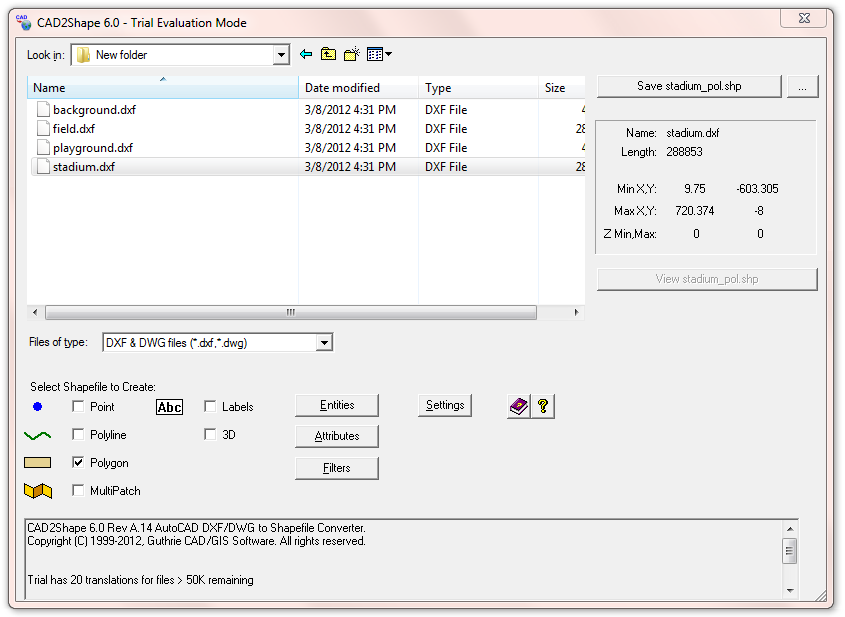Image resolution: width=845 pixels, height=617 pixels.
Task: Click the View stadium_pol.shp button
Action: [707, 279]
